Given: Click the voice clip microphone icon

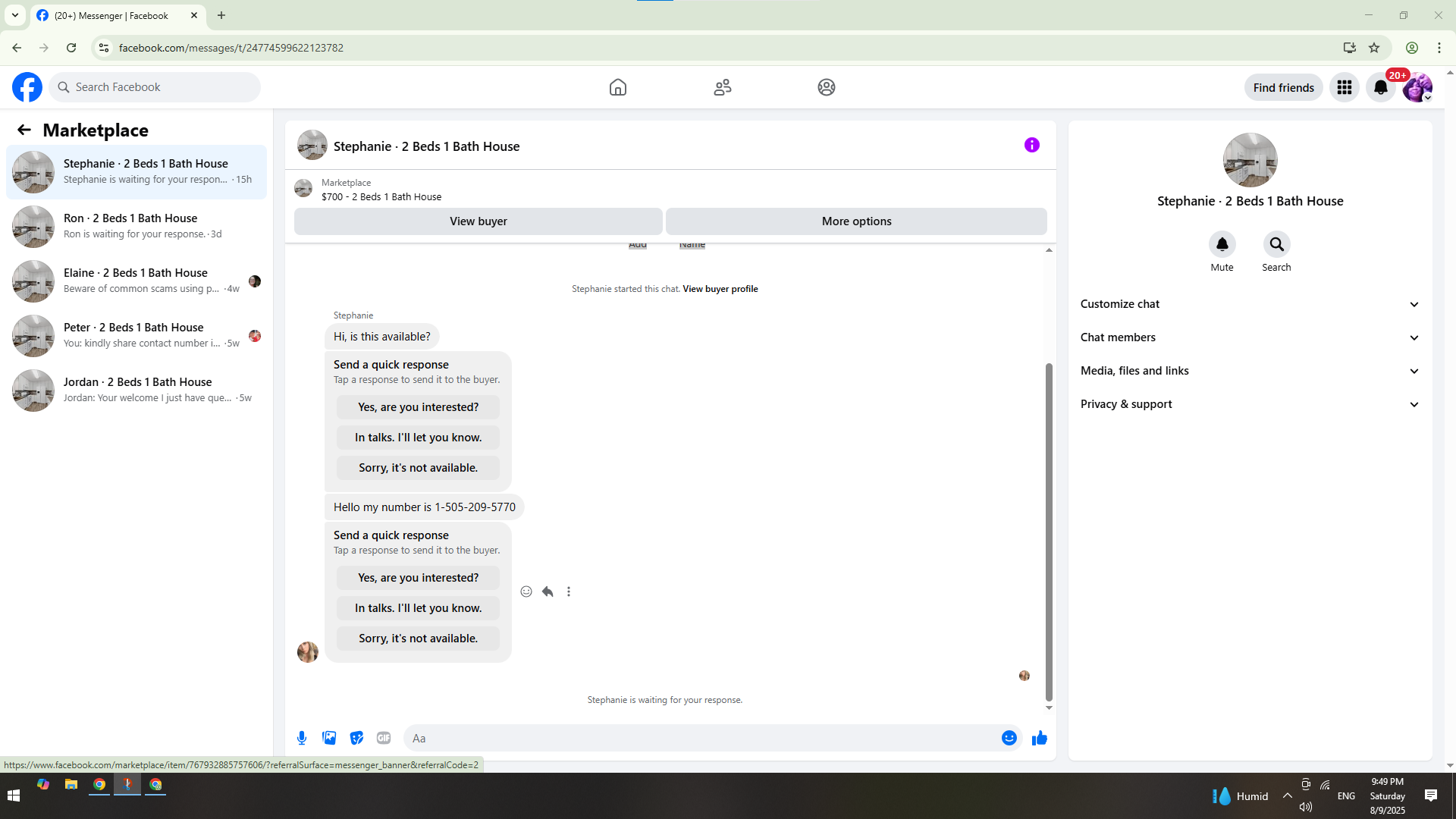Looking at the screenshot, I should tap(302, 738).
